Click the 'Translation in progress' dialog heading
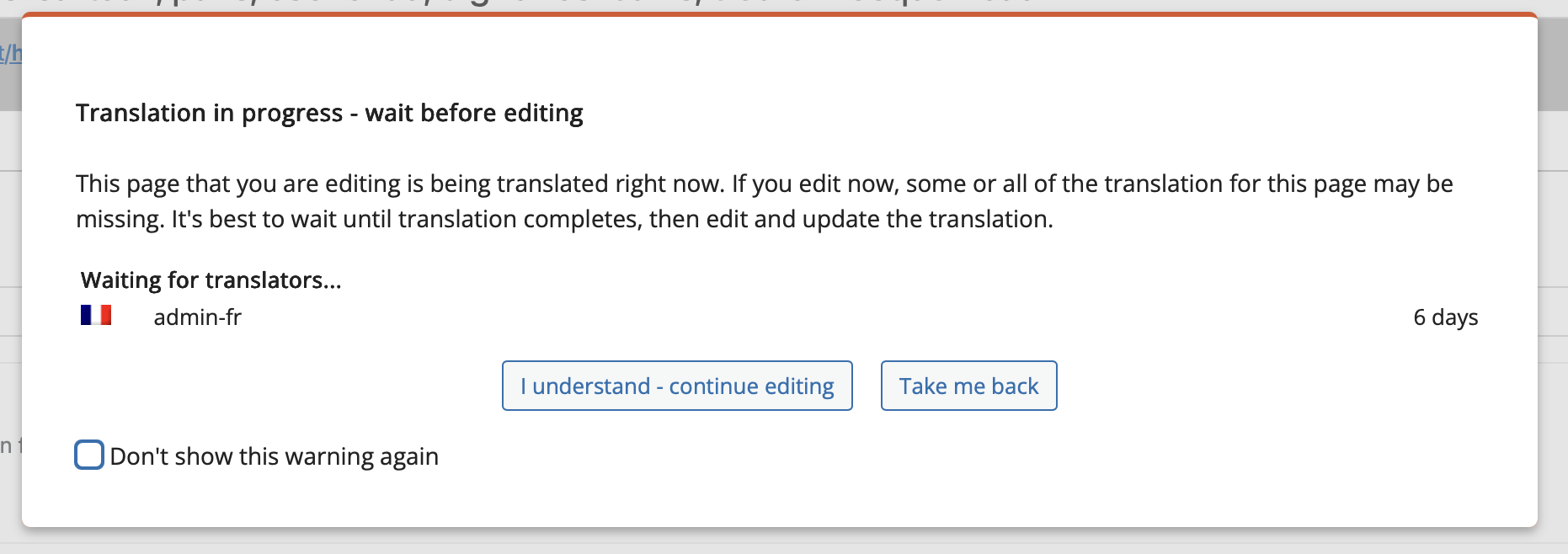The image size is (1568, 554). click(329, 113)
